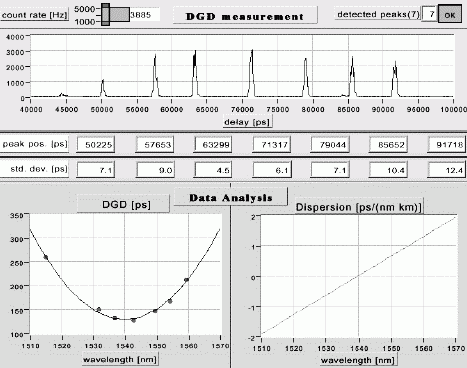467x368 pixels.
Task: Click the detected peaks count field showing 7
Action: pyautogui.click(x=430, y=14)
